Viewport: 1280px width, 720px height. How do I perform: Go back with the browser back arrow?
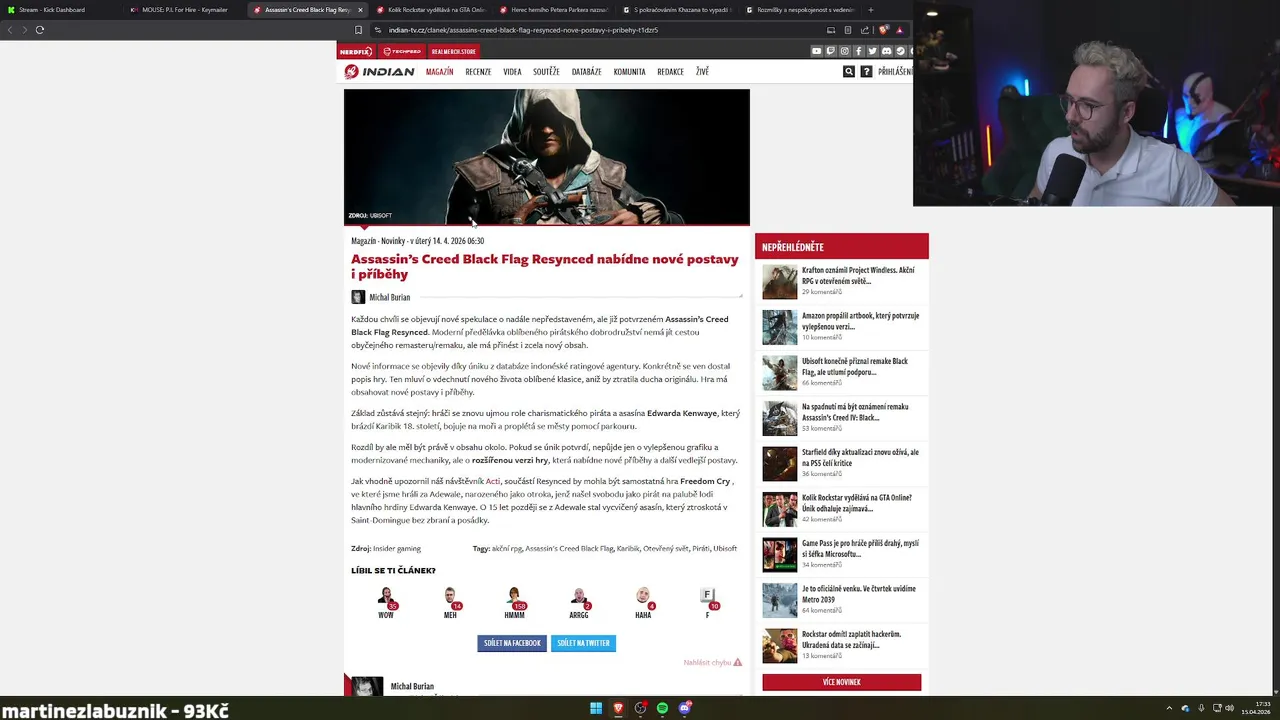tap(10, 30)
